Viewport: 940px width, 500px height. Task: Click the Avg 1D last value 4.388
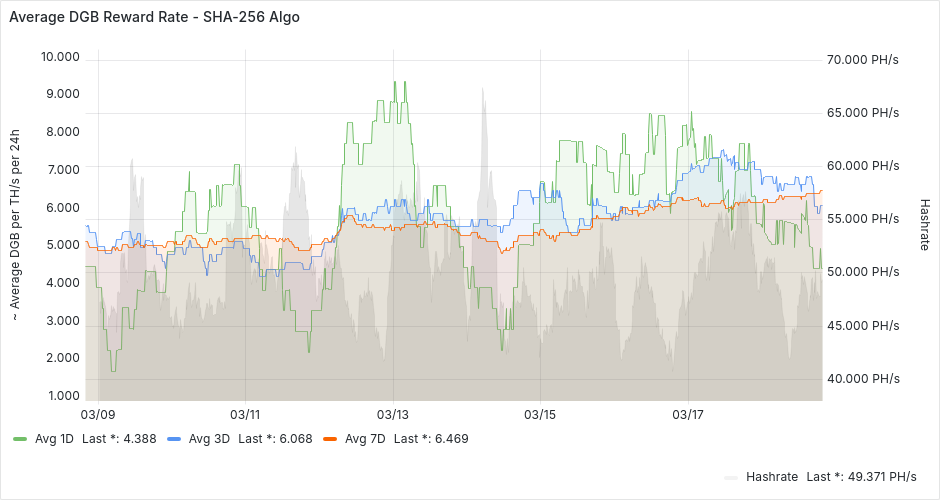point(140,439)
